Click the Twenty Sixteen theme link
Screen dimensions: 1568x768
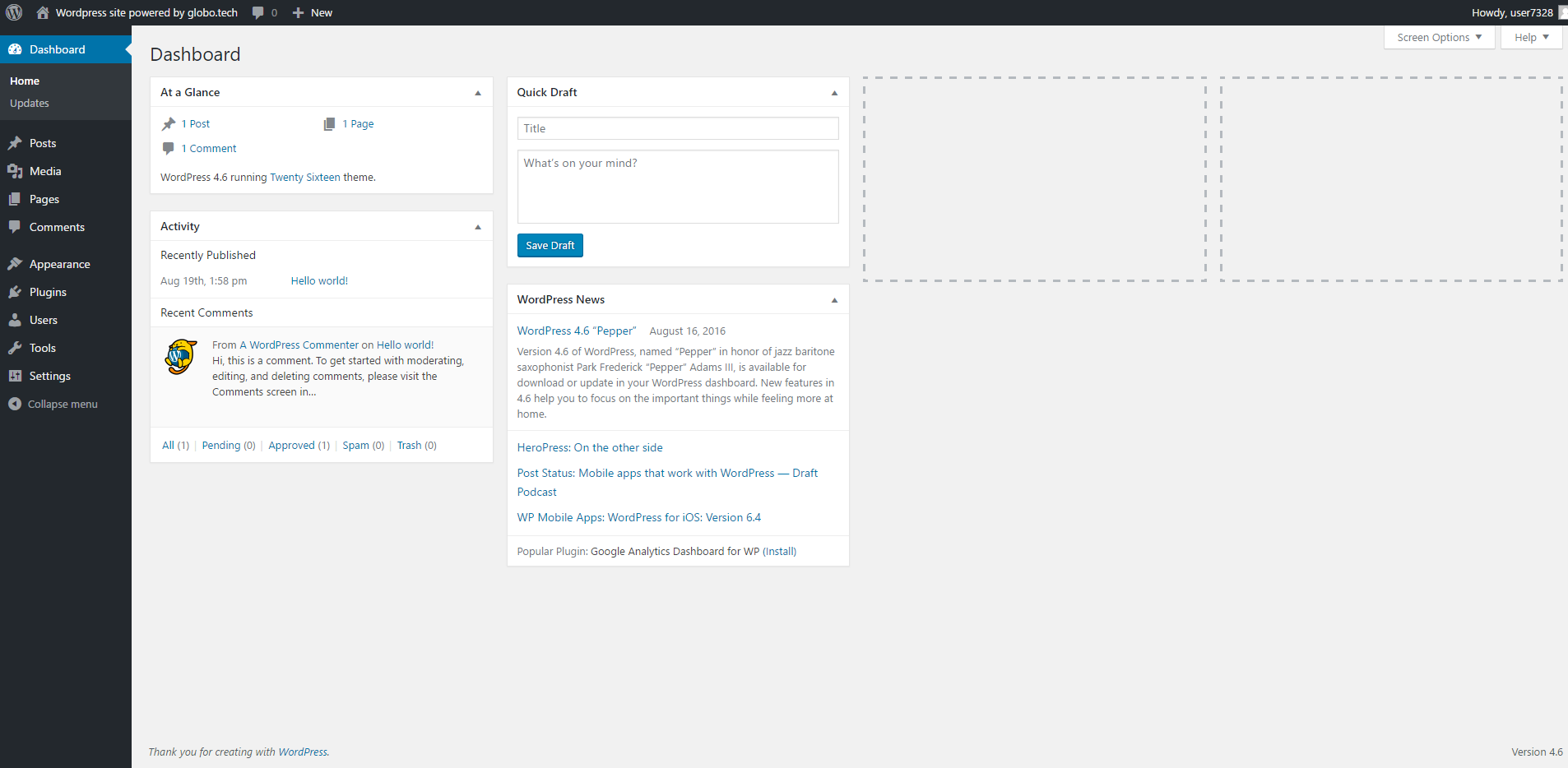click(305, 177)
